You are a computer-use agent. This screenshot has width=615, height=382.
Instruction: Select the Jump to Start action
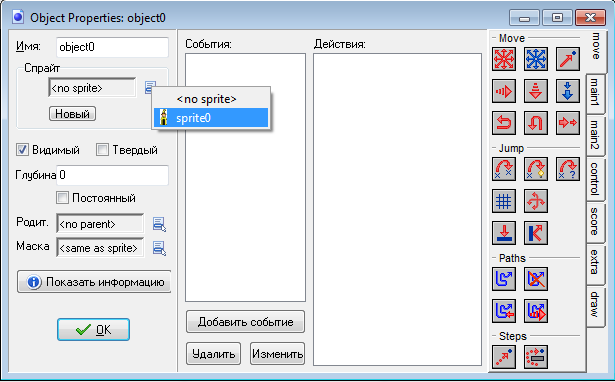[536, 169]
